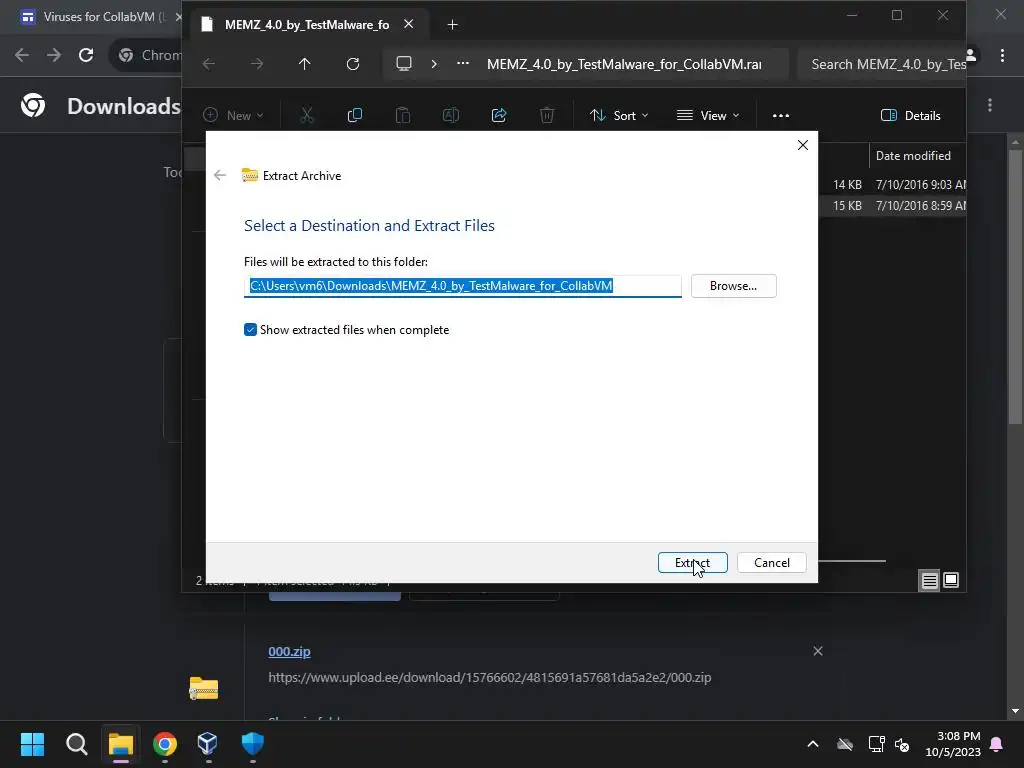
Task: Click the Rename icon in Explorer toolbar
Action: (451, 116)
